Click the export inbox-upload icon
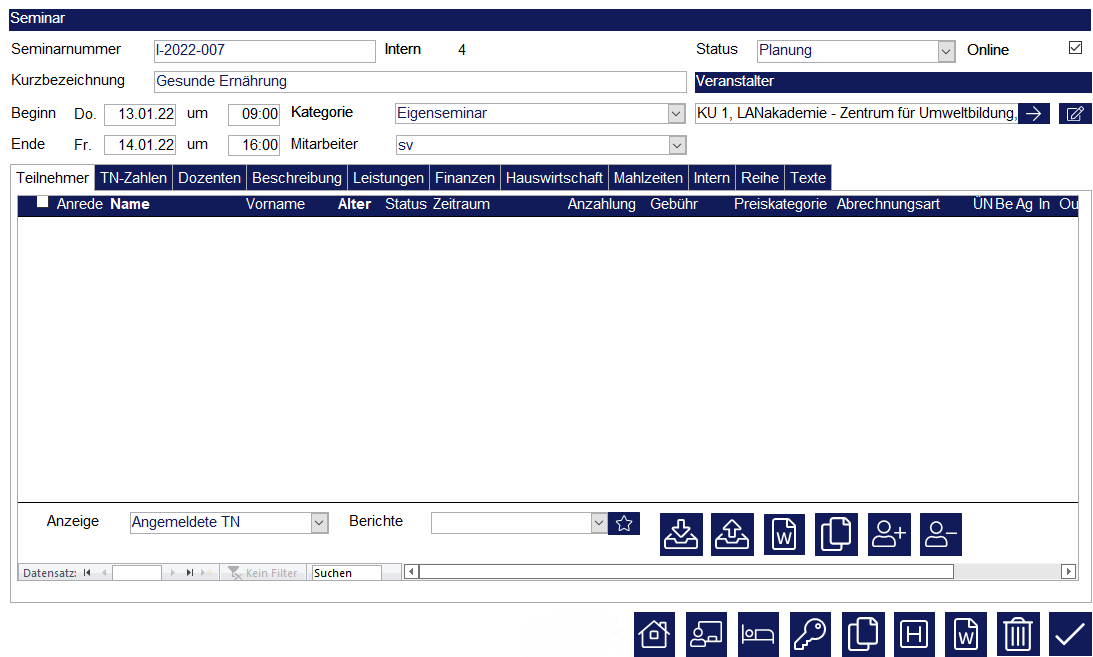 733,534
